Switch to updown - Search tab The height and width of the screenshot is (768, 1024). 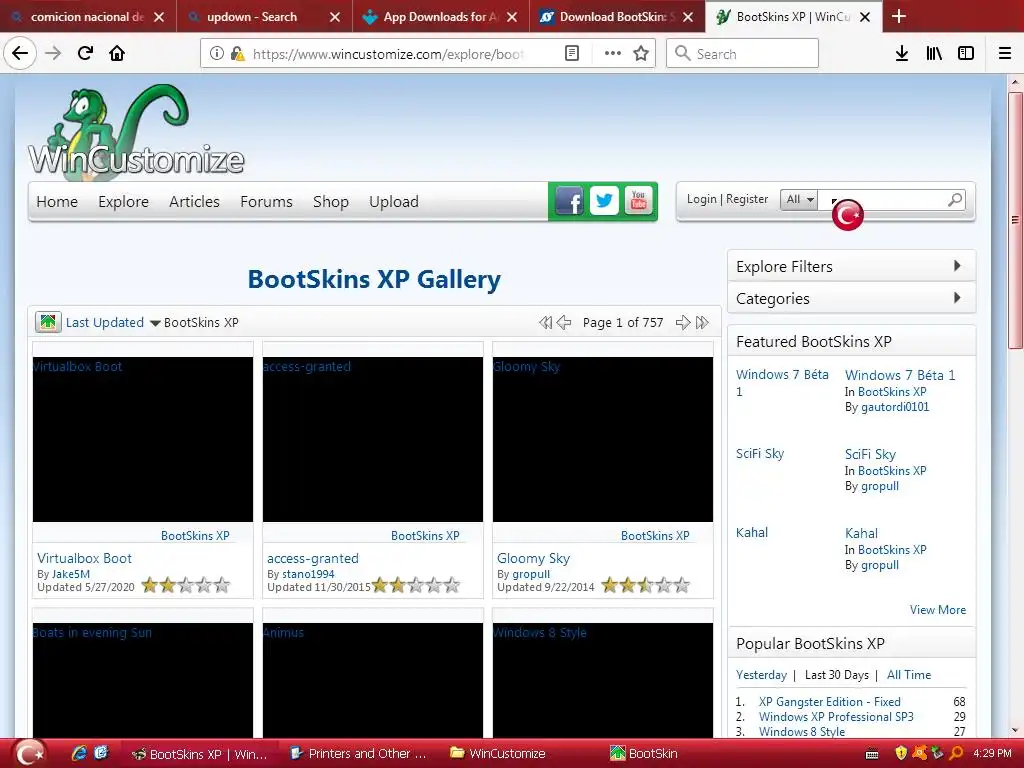[x=264, y=16]
